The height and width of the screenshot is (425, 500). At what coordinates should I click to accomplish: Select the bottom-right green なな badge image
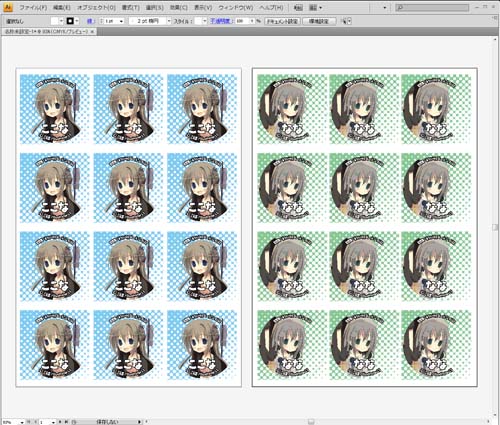[x=436, y=345]
